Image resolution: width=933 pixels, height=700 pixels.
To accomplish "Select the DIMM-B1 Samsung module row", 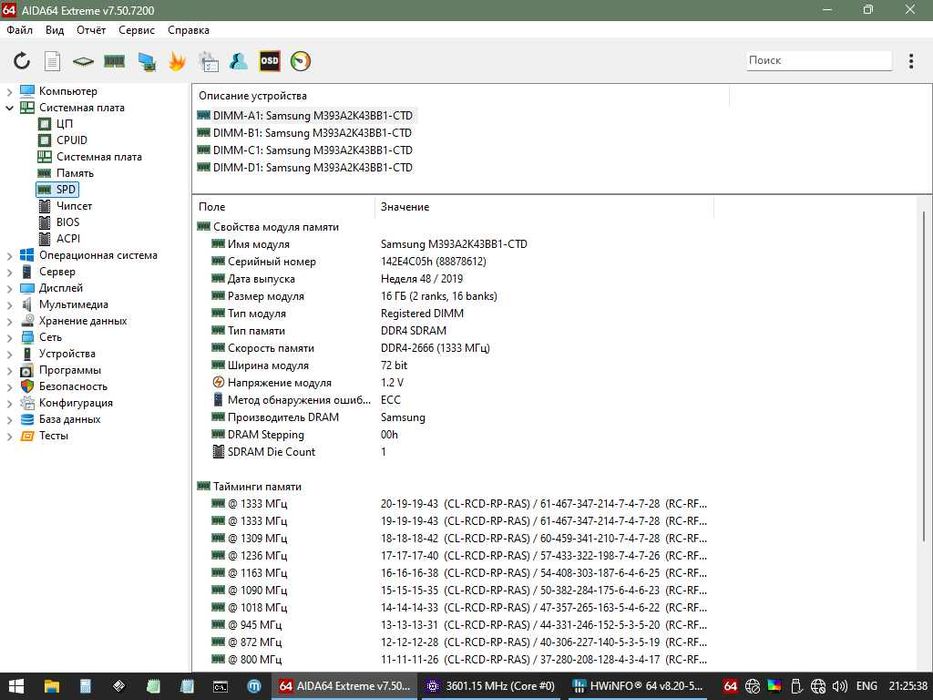I will 305,133.
